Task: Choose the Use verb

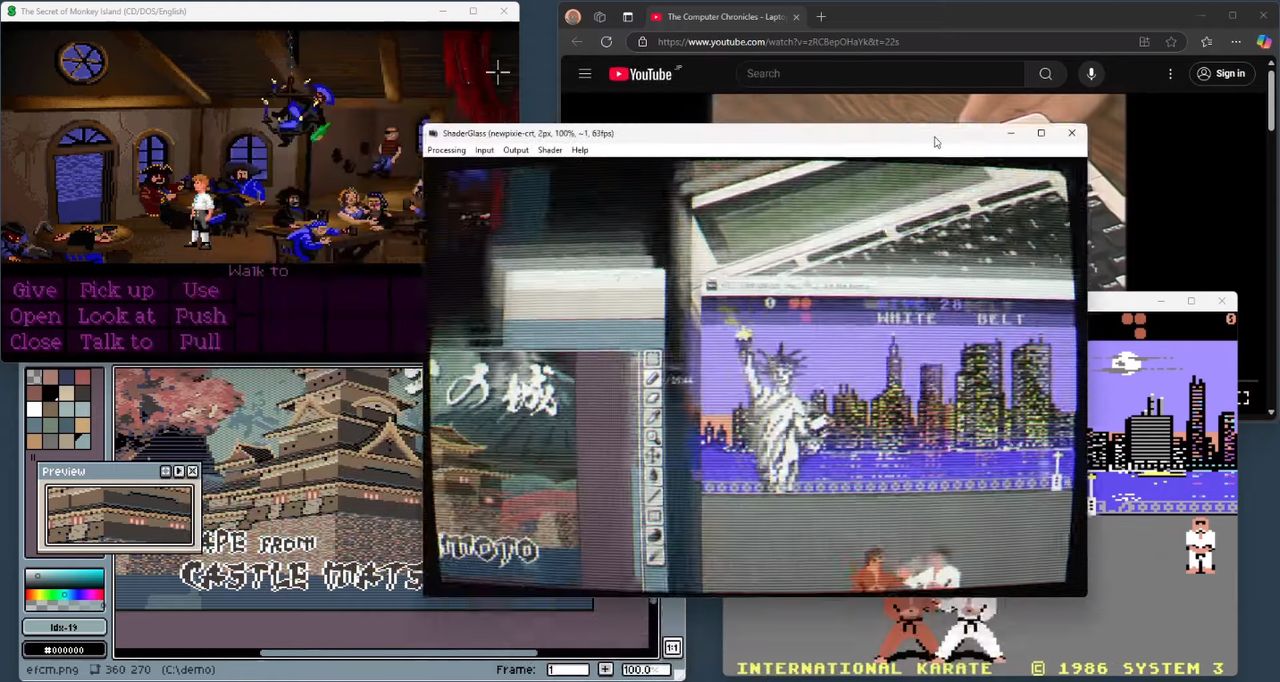Action: coord(201,290)
